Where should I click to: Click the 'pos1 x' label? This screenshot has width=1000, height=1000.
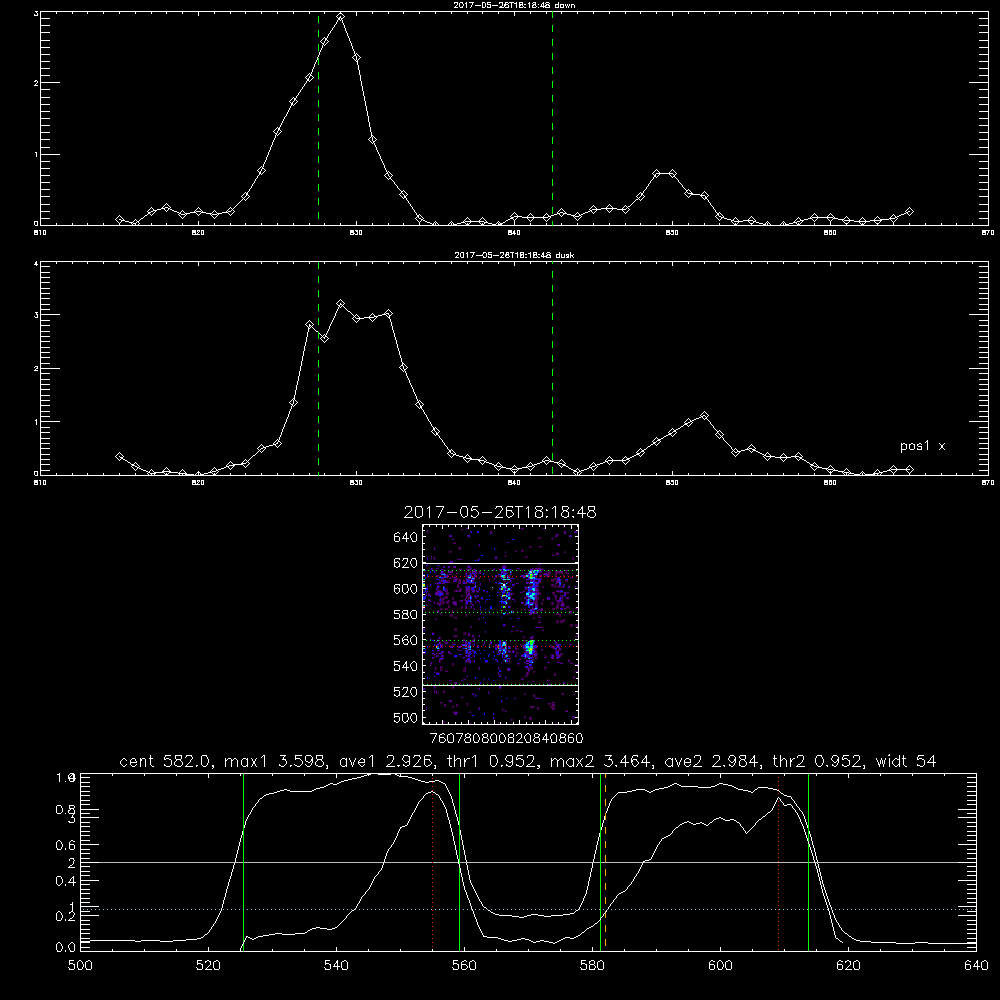coord(922,446)
